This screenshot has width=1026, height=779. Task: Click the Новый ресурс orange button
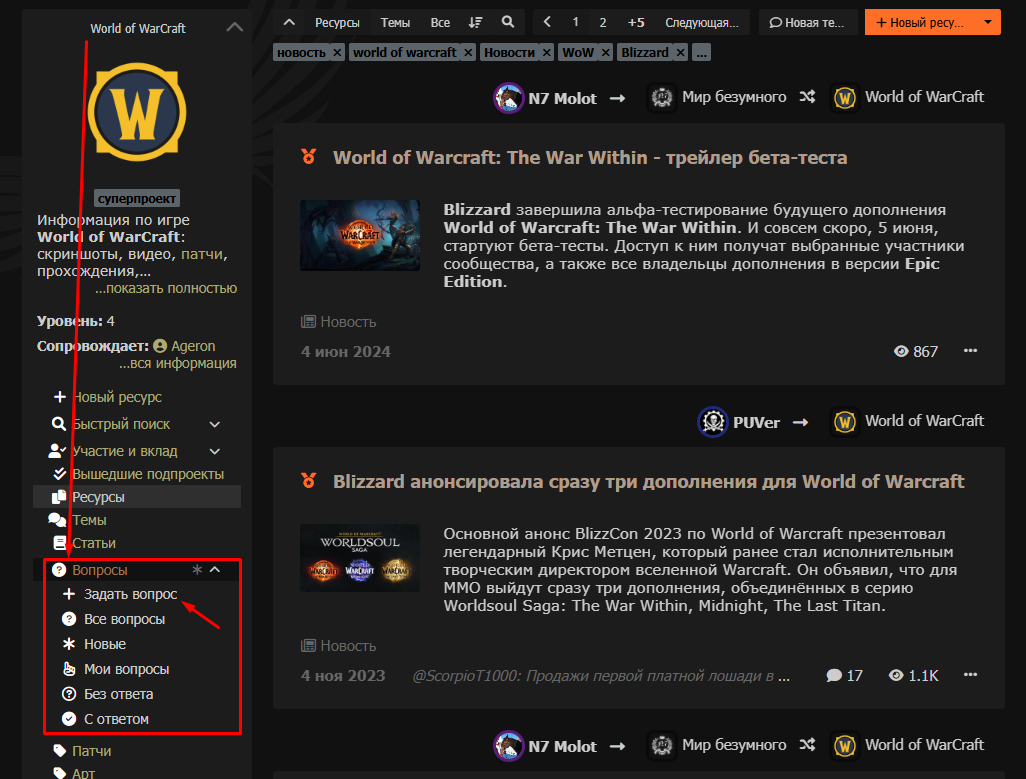click(x=920, y=22)
